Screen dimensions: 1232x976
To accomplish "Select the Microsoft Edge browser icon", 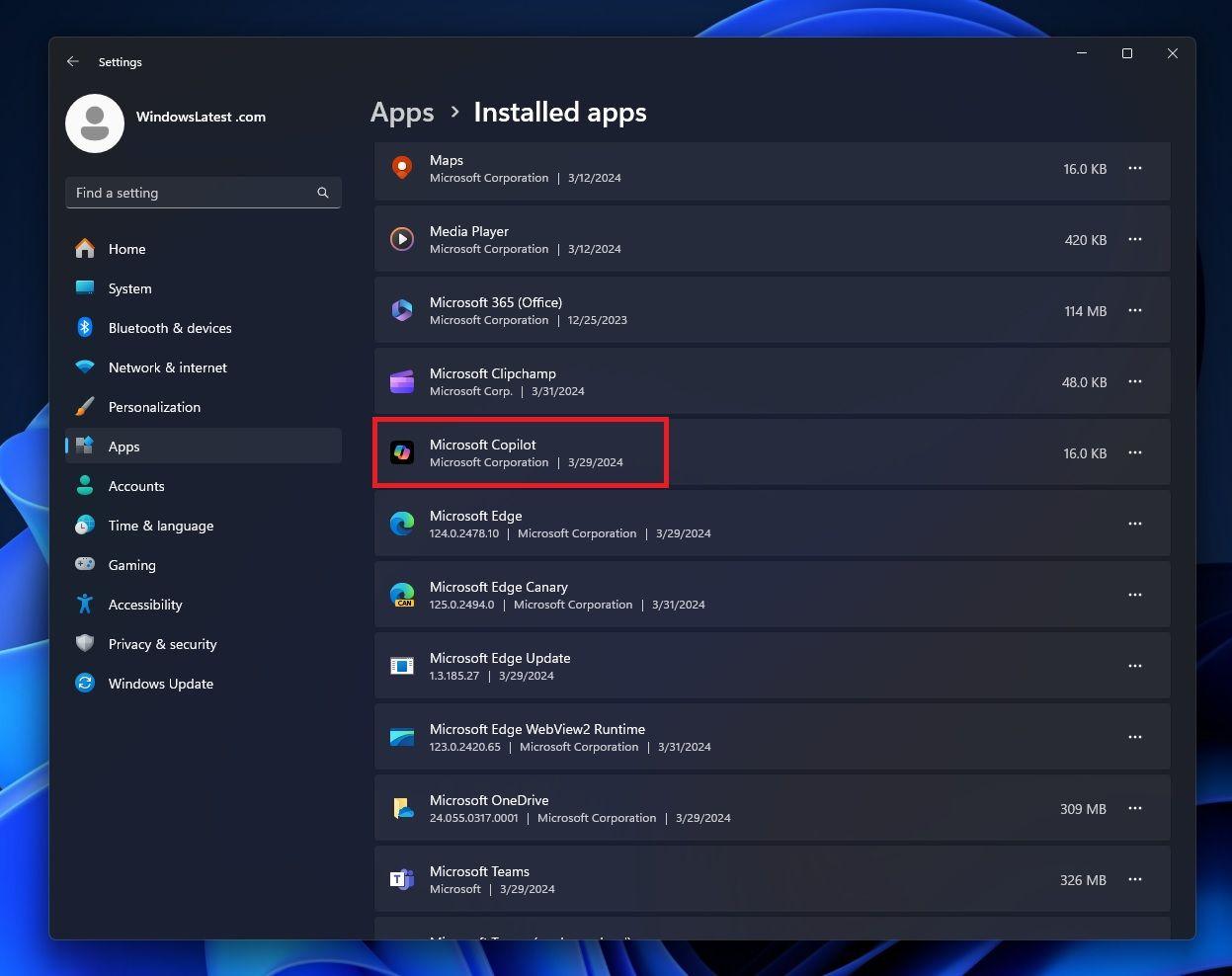I will click(401, 524).
